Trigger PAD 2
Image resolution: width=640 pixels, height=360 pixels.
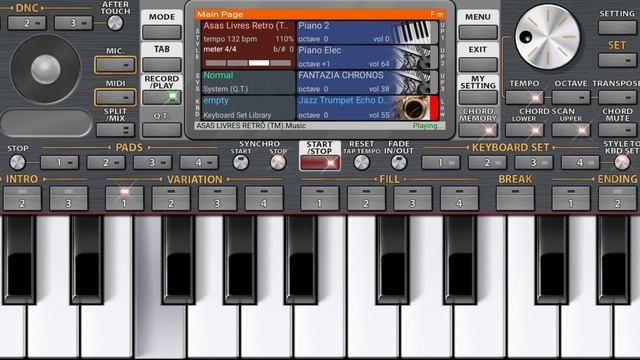coord(106,162)
